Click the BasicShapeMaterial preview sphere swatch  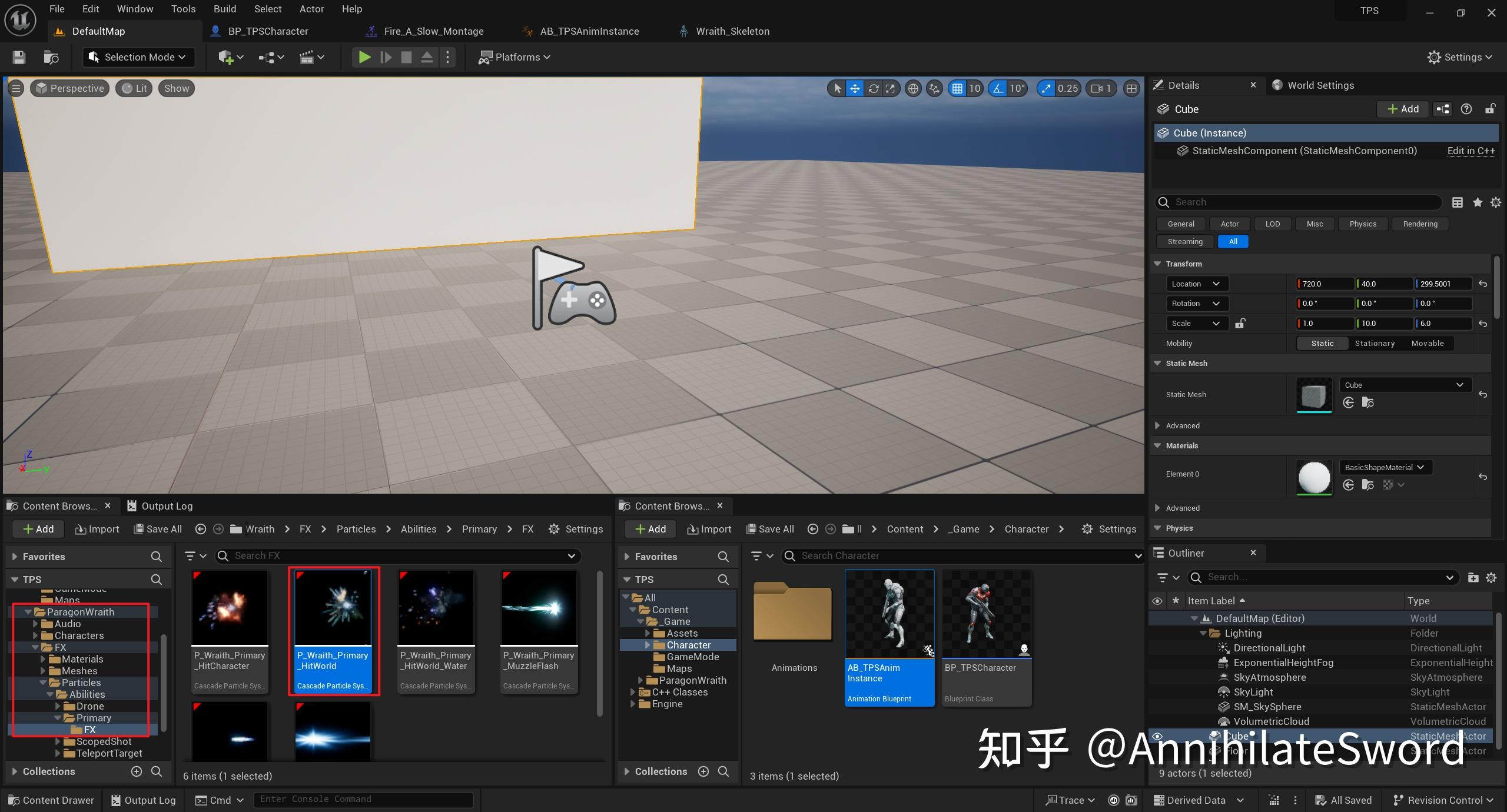tap(1314, 477)
